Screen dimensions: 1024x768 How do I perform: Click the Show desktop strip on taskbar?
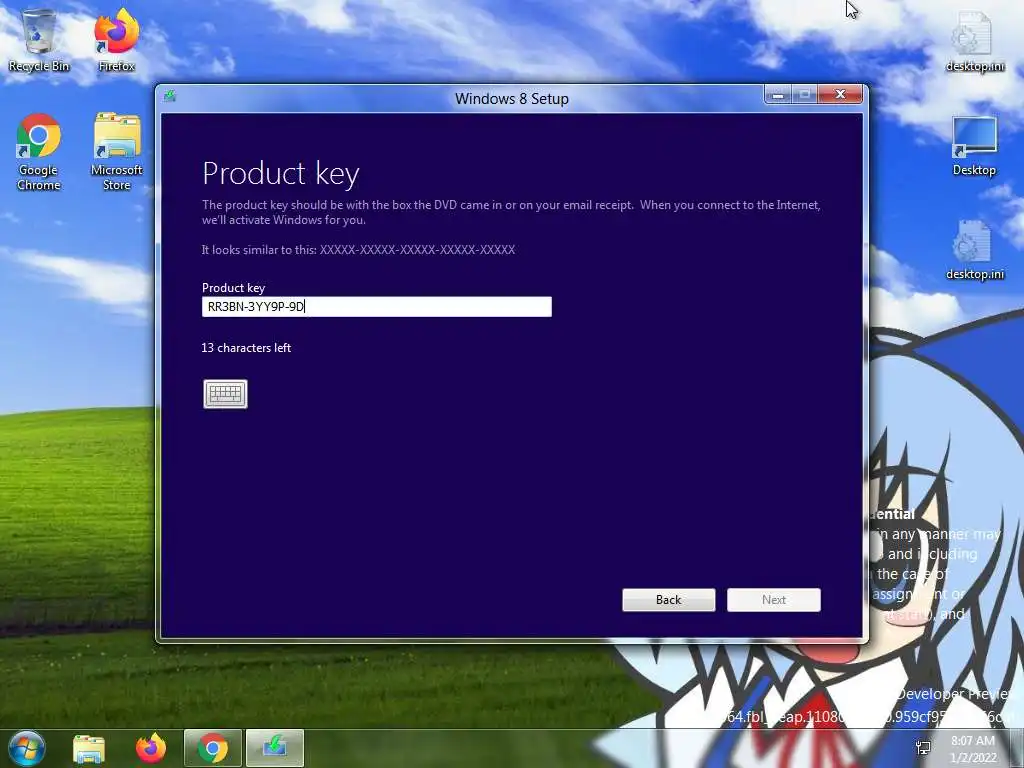click(x=1017, y=748)
